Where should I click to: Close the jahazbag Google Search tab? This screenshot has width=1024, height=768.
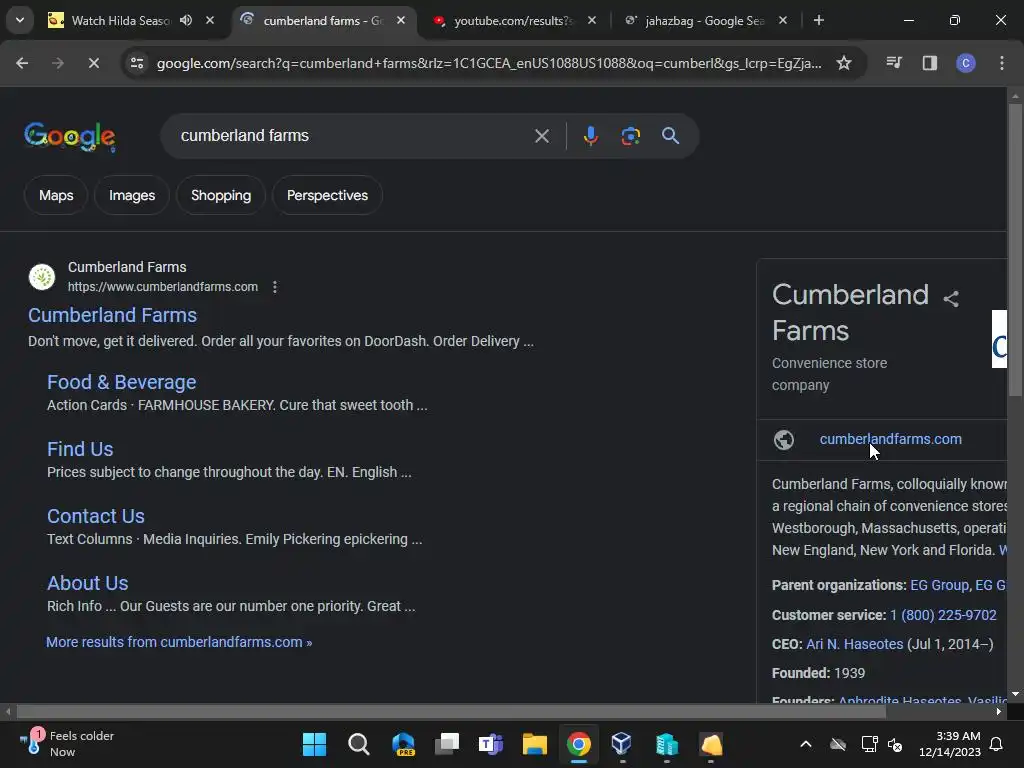click(783, 20)
